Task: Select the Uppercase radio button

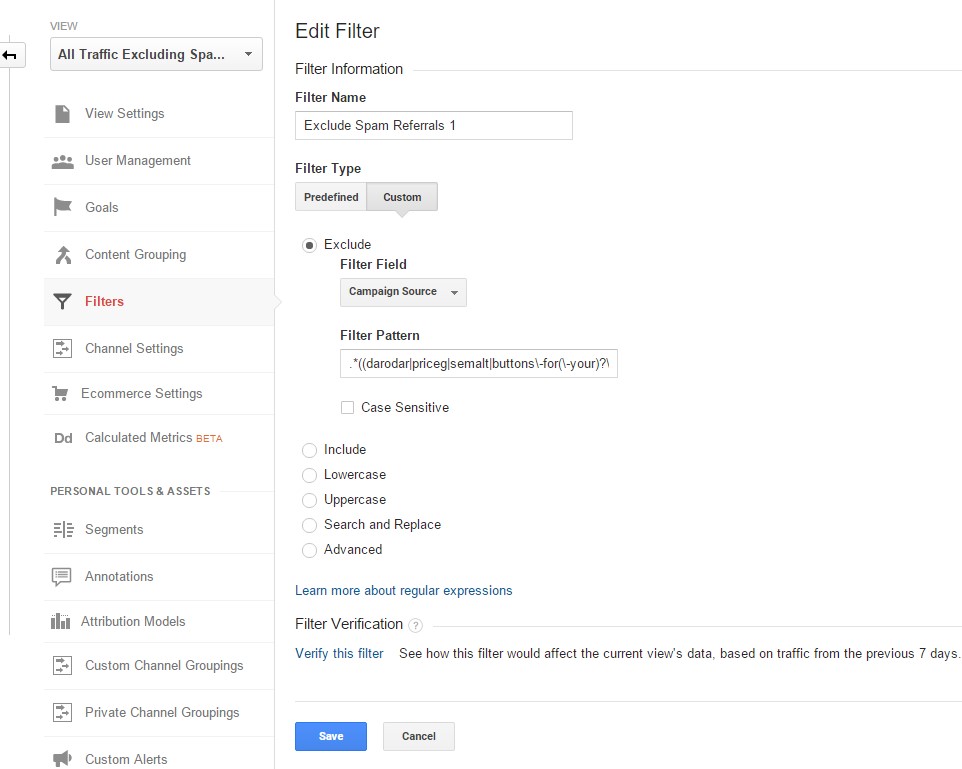Action: [309, 500]
